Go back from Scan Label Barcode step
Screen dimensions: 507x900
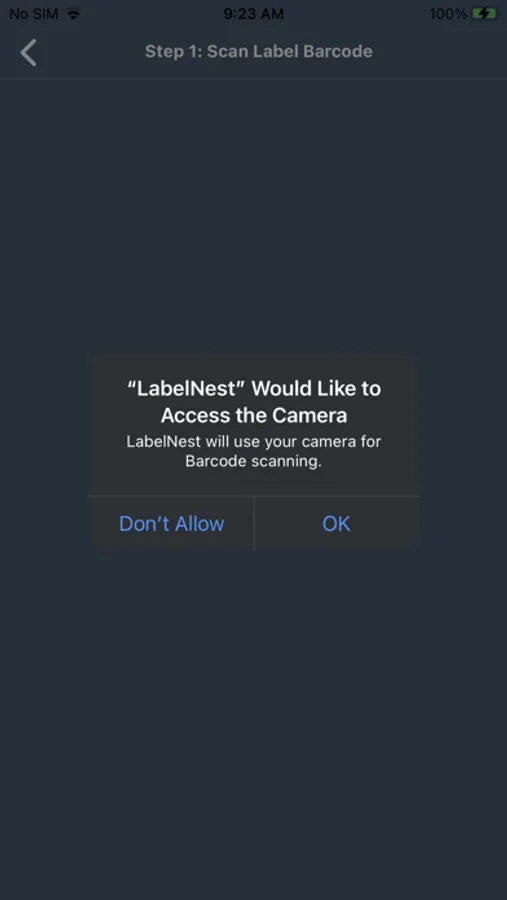(x=28, y=52)
